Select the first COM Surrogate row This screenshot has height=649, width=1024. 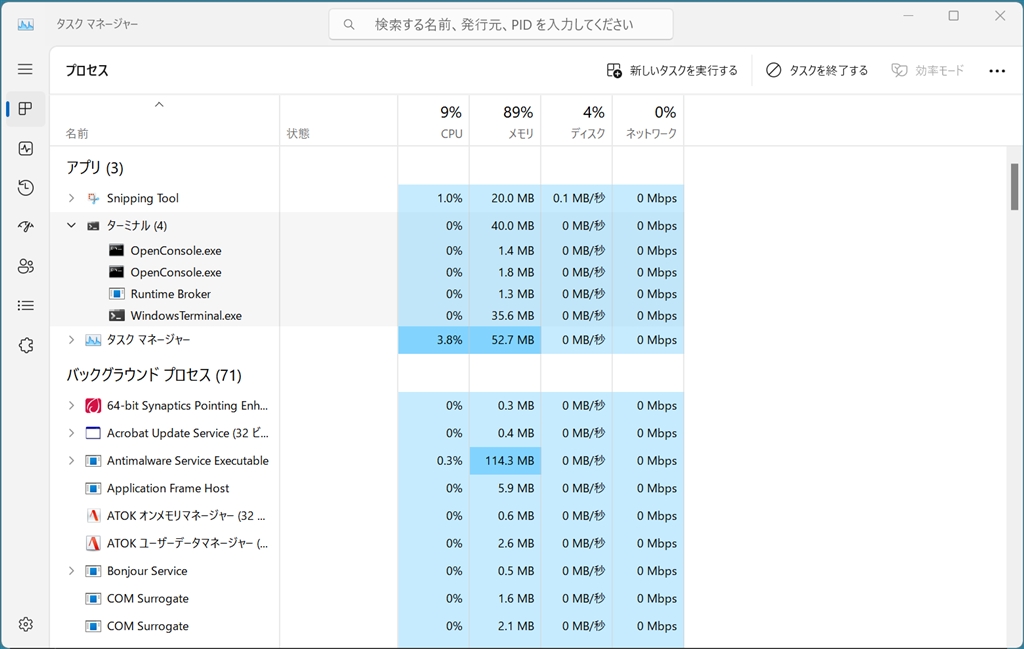coord(367,598)
